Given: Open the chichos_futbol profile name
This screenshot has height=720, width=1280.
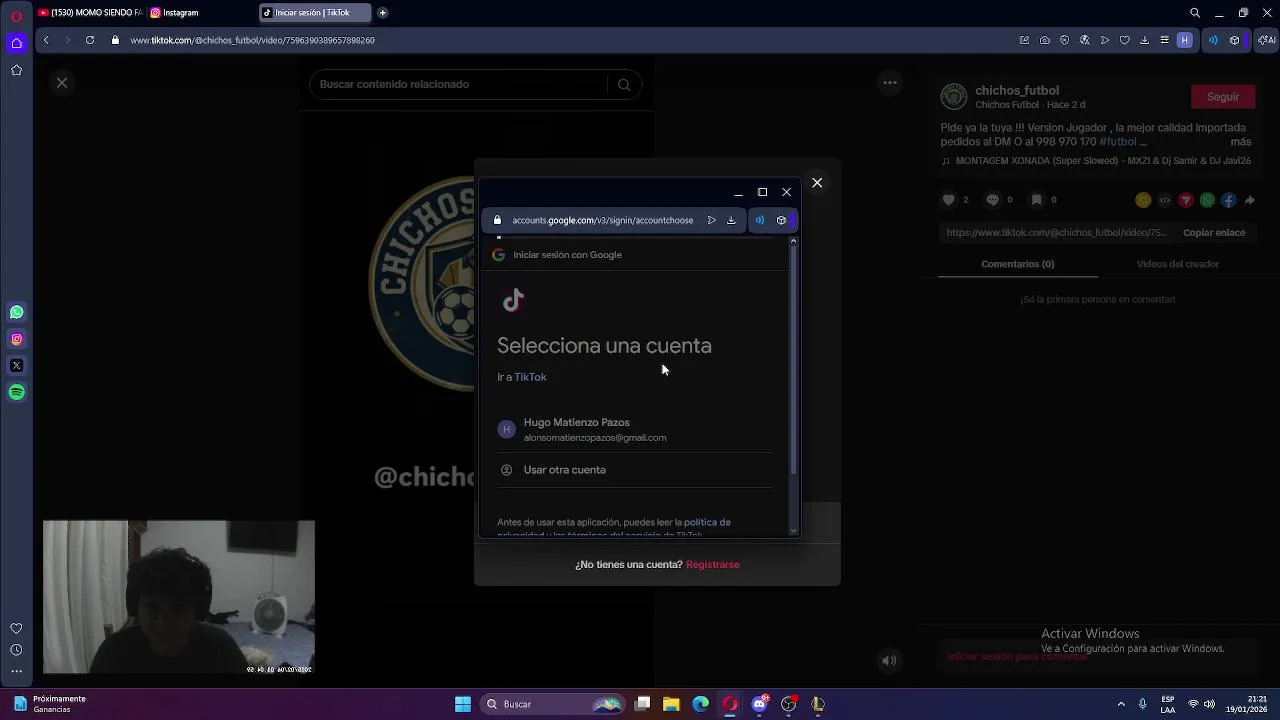Looking at the screenshot, I should tap(1017, 90).
